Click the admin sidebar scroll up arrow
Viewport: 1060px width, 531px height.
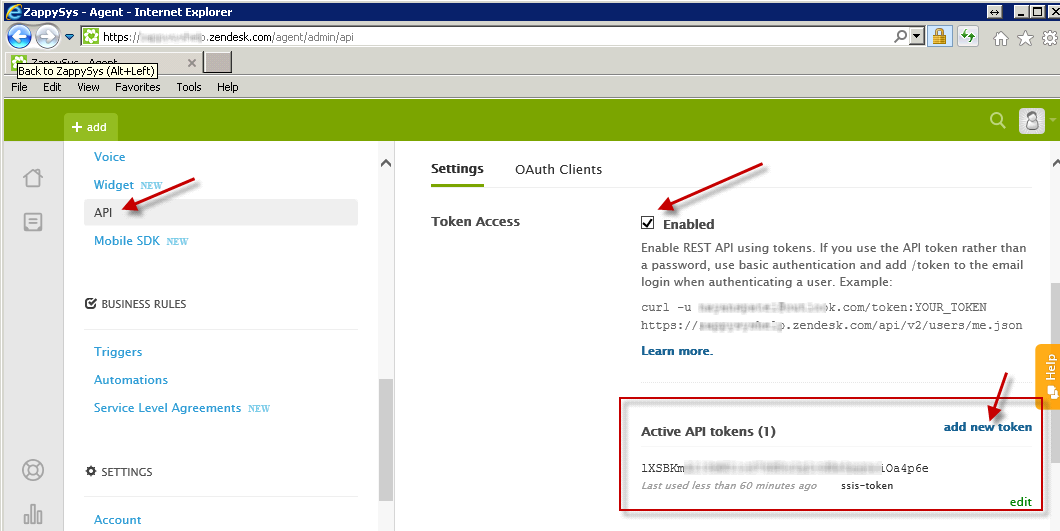(385, 162)
